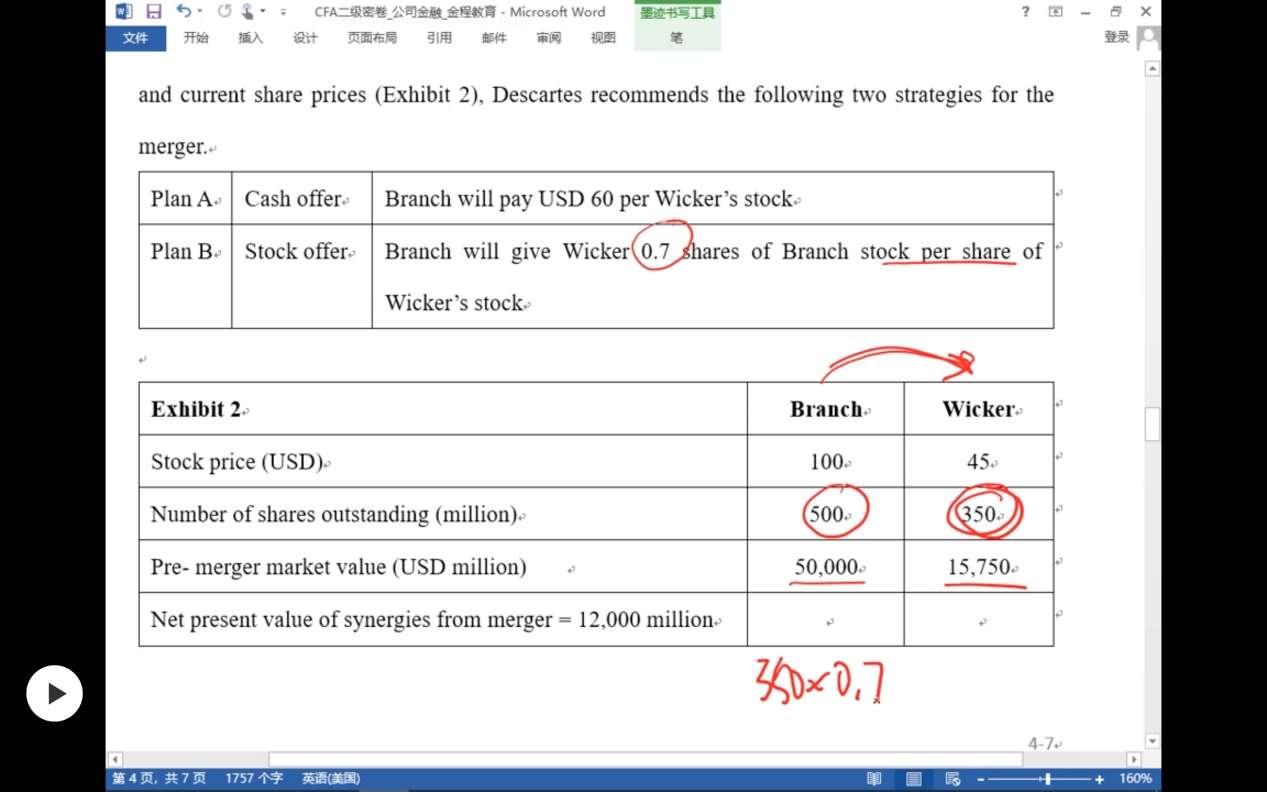Undo the last action
The height and width of the screenshot is (792, 1267).
[183, 11]
